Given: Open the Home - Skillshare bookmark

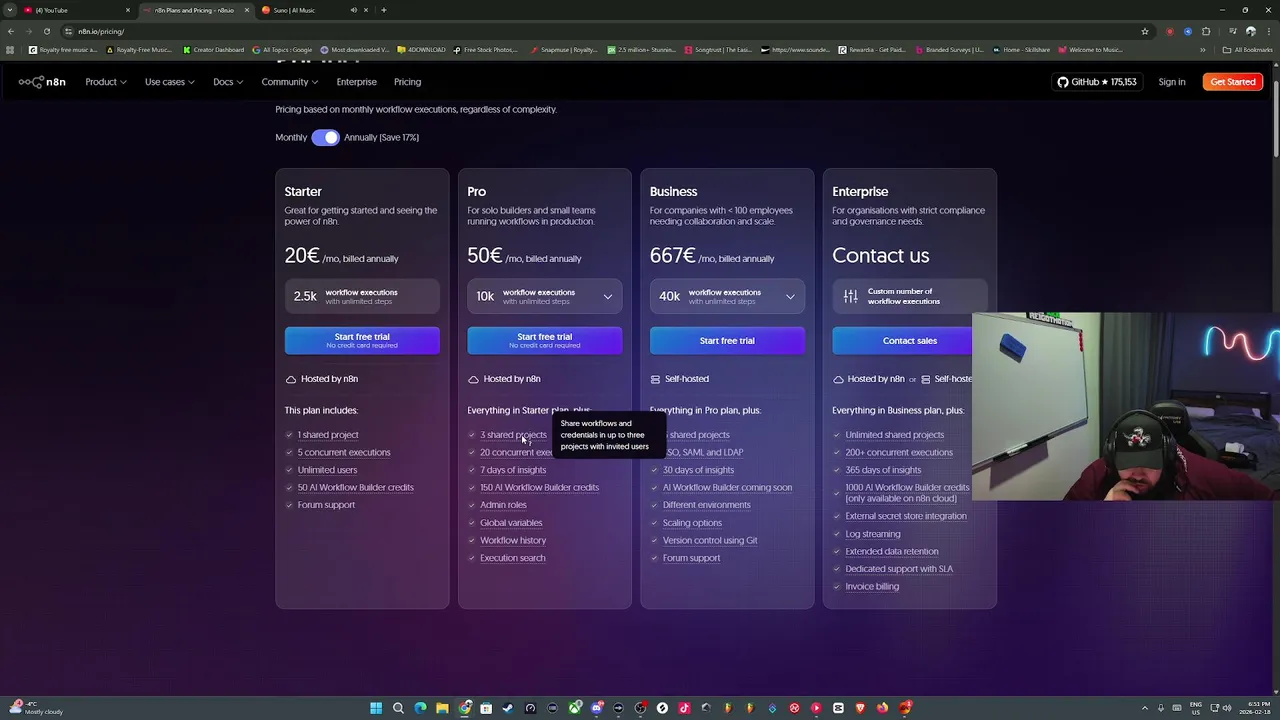Looking at the screenshot, I should coord(1021,50).
